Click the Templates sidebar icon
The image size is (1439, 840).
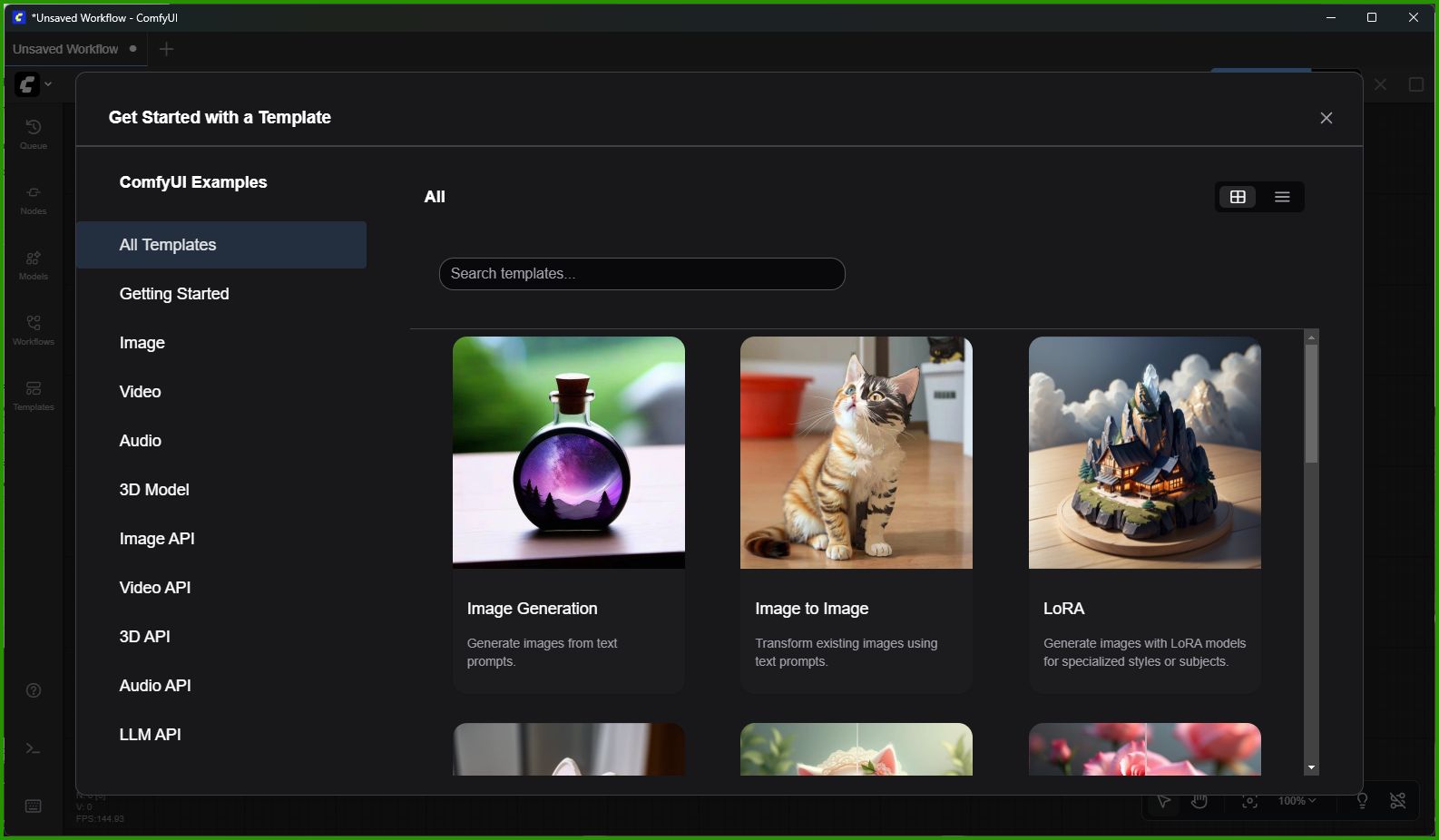34,395
